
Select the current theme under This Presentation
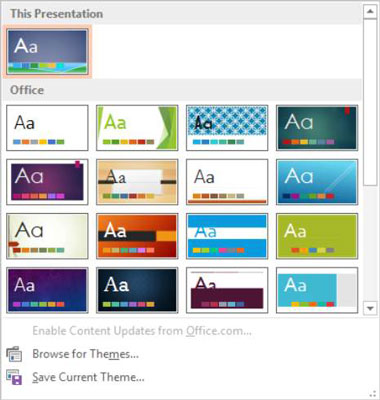pos(47,52)
